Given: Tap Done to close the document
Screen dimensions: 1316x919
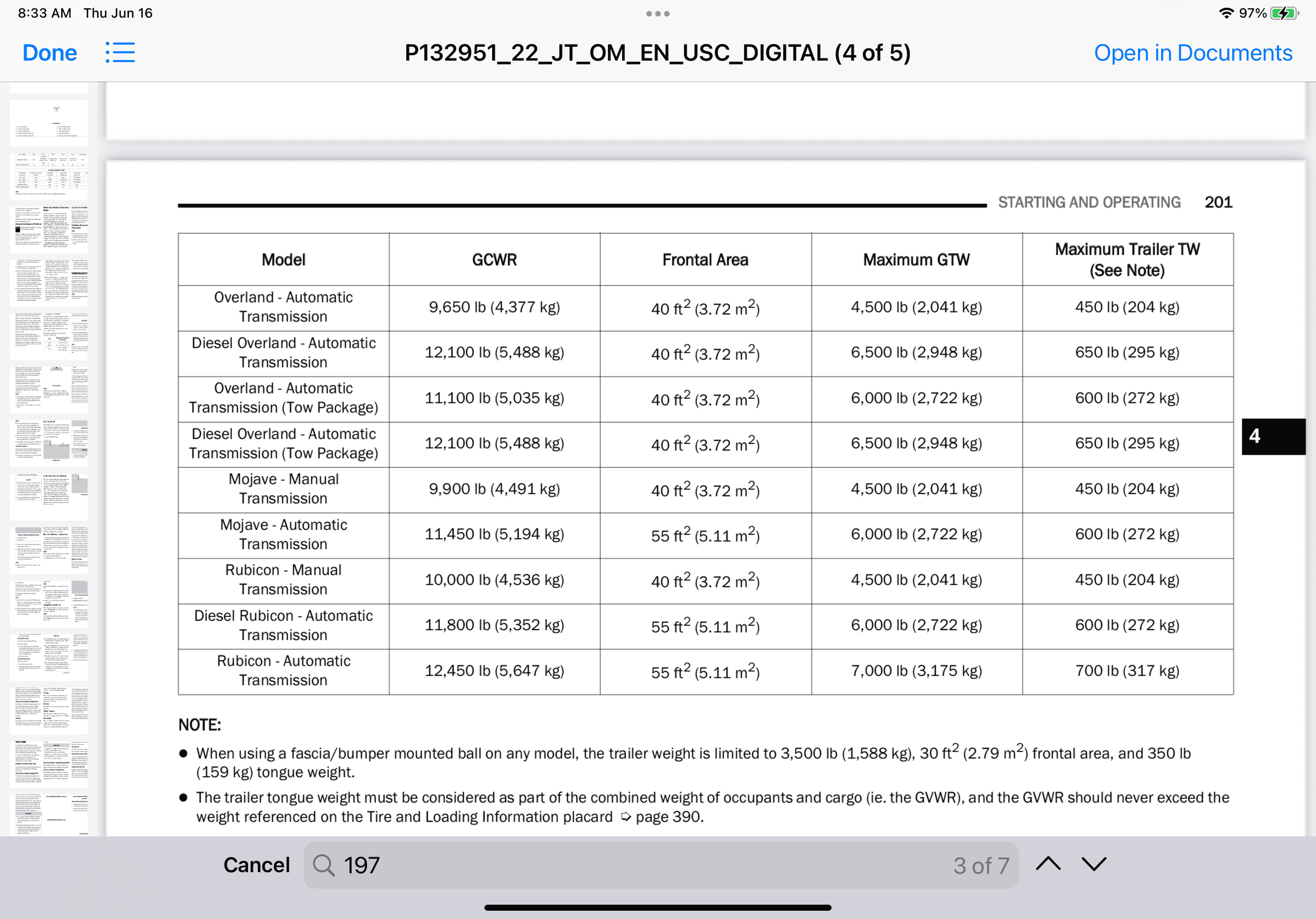Looking at the screenshot, I should tap(50, 53).
